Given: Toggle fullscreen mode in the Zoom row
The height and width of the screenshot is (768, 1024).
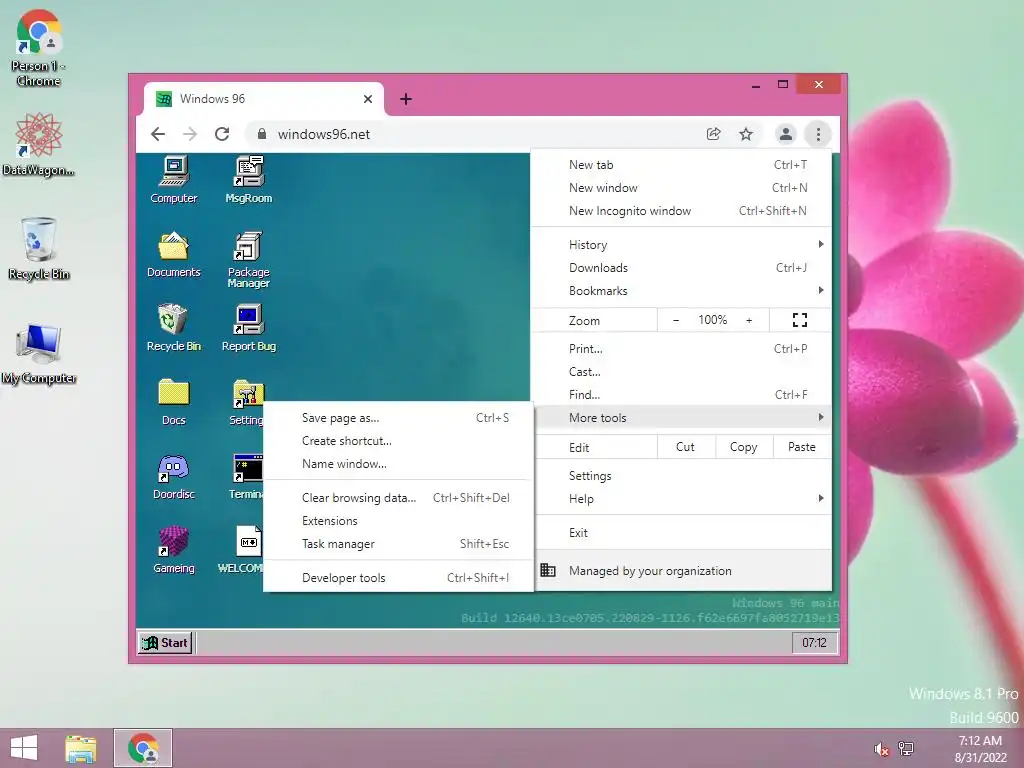Looking at the screenshot, I should click(x=800, y=320).
